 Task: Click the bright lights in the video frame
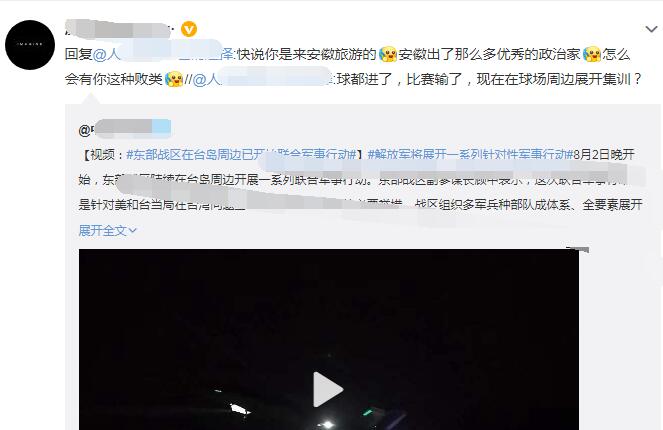tap(326, 423)
